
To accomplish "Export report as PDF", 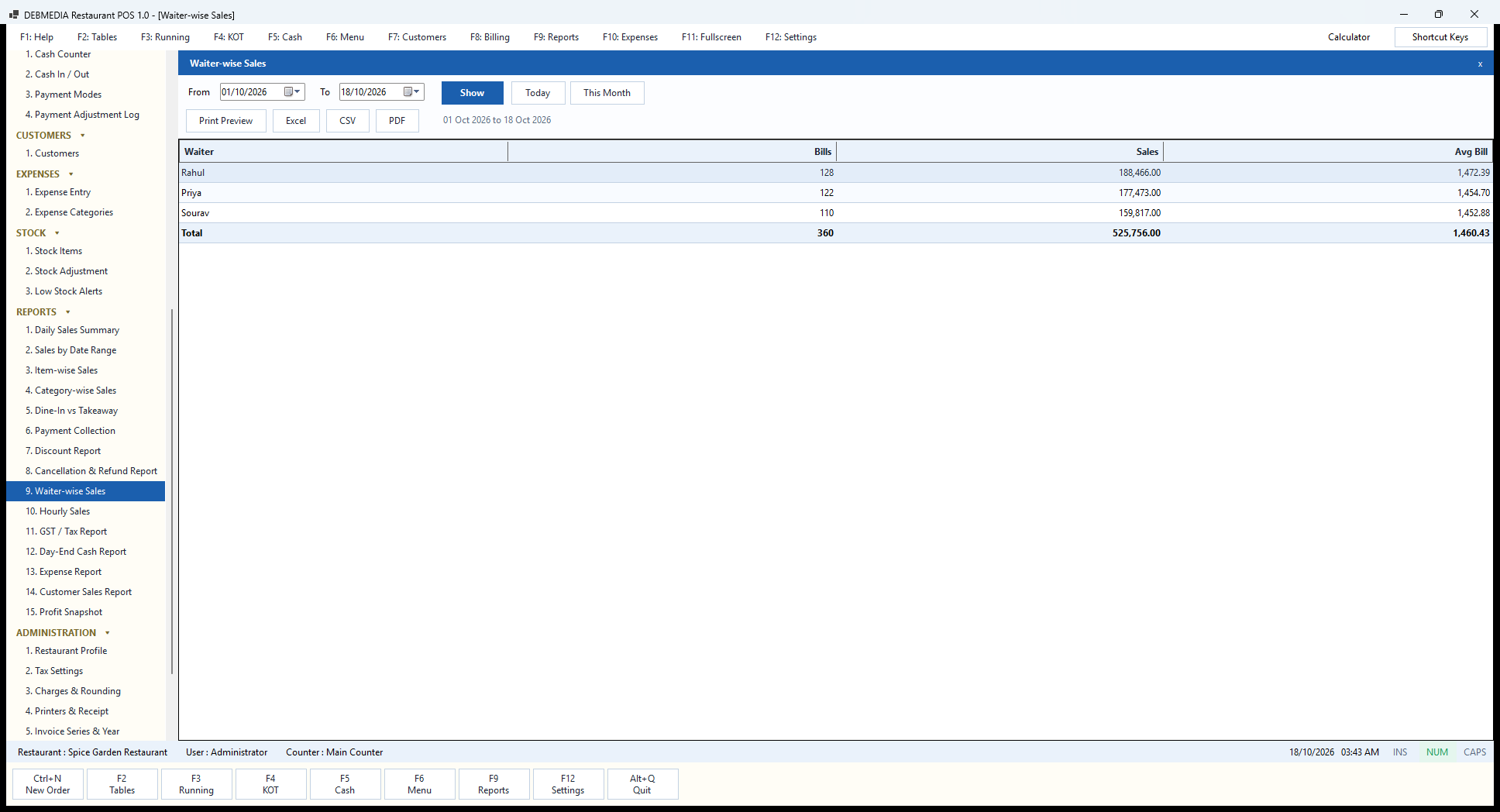I will point(397,121).
